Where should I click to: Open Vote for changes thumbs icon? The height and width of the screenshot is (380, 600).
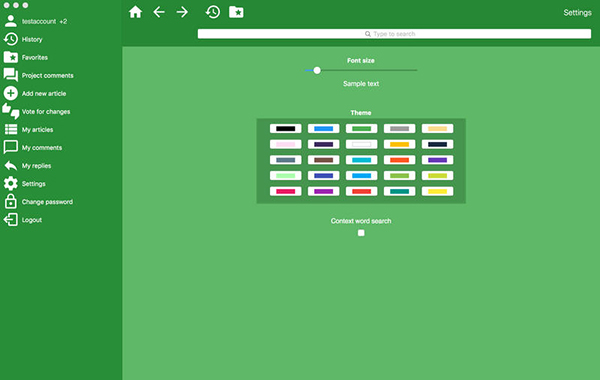(11, 111)
